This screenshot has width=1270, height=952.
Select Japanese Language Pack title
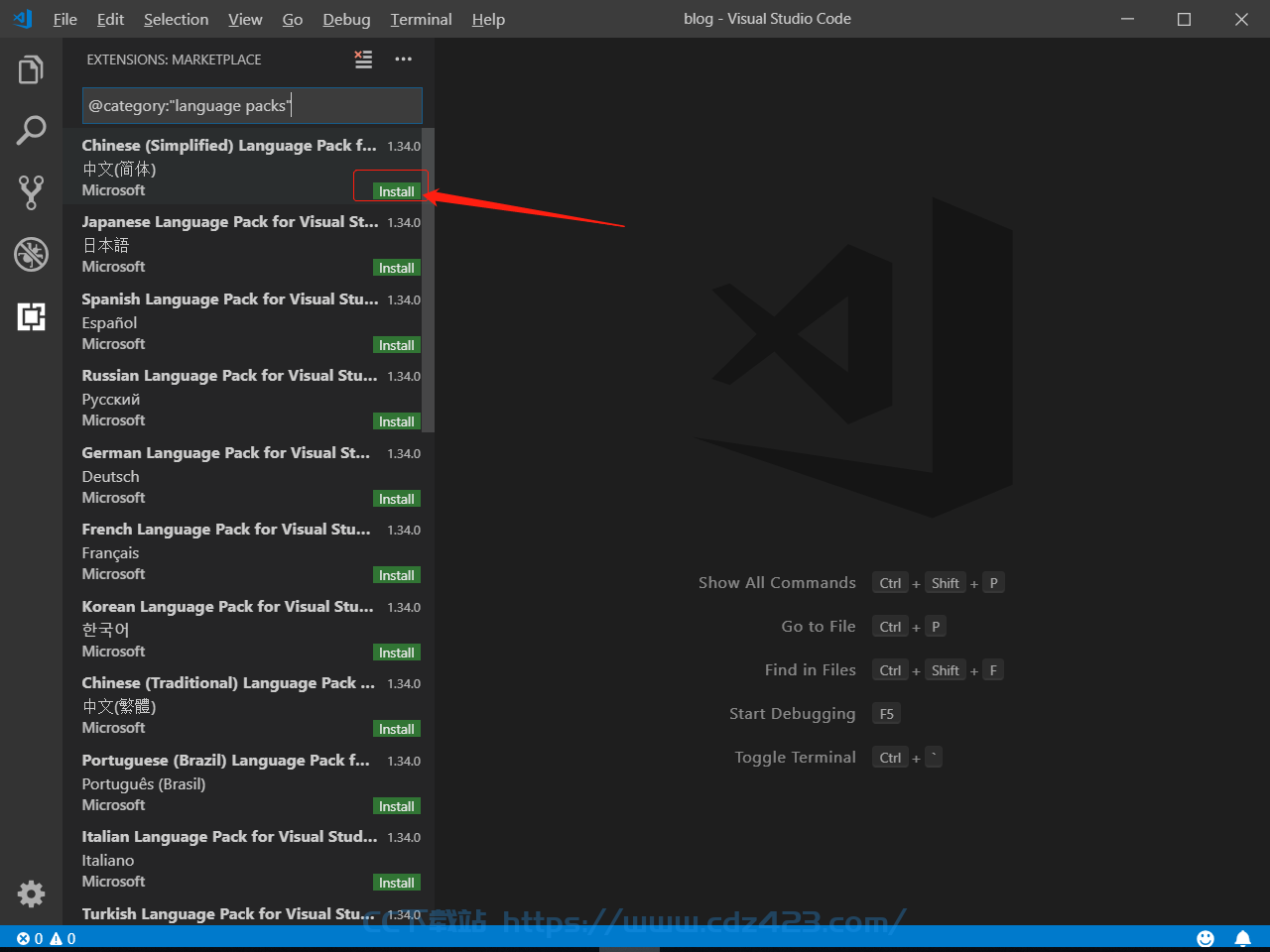point(230,222)
